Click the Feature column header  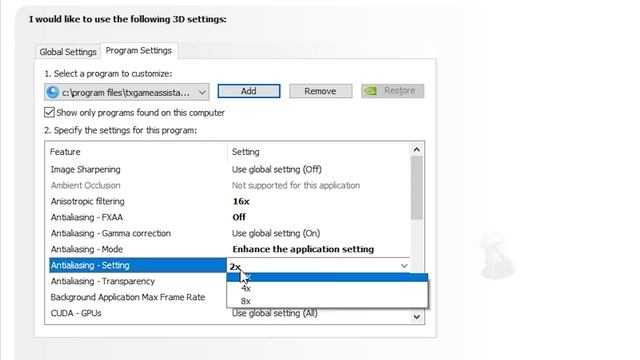pyautogui.click(x=65, y=152)
